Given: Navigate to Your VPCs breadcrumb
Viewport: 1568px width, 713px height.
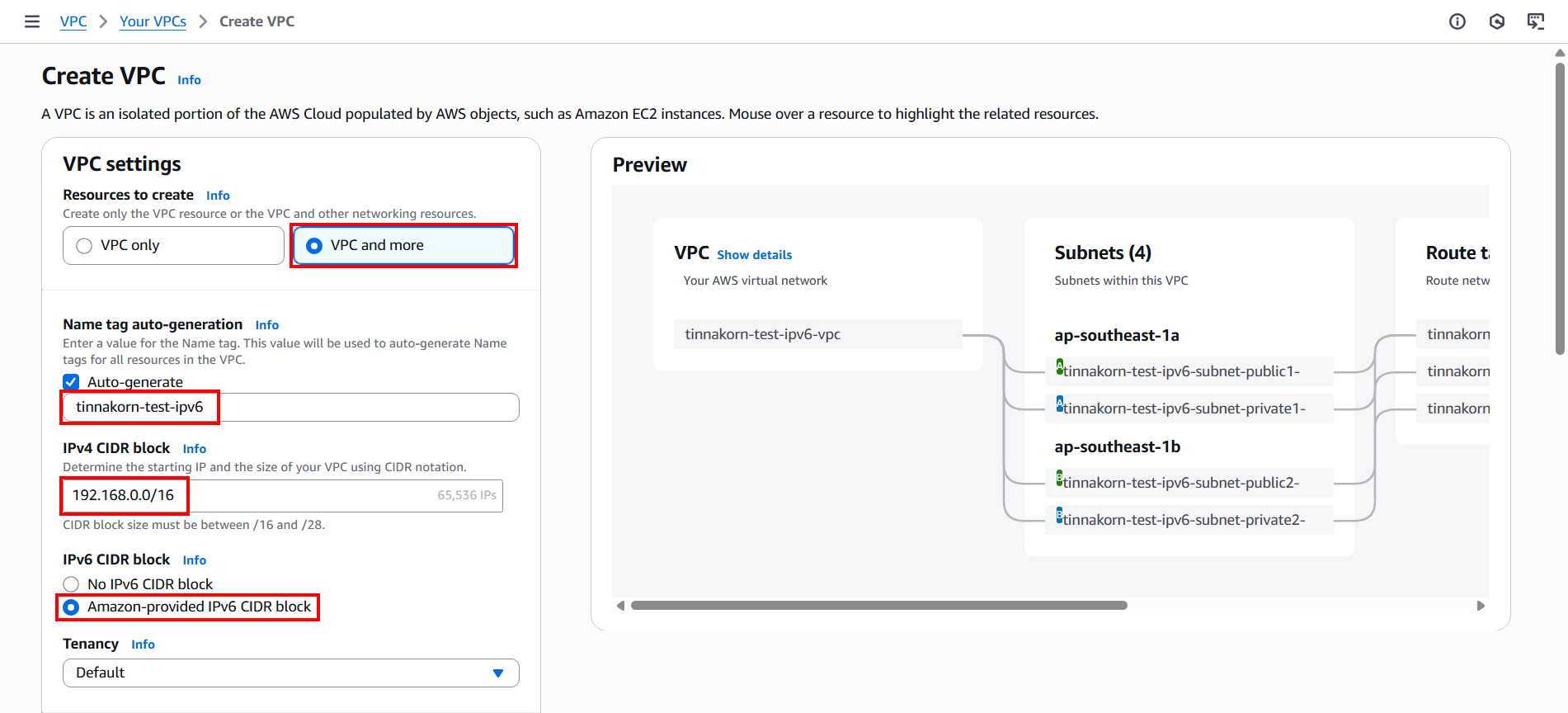Looking at the screenshot, I should [153, 21].
